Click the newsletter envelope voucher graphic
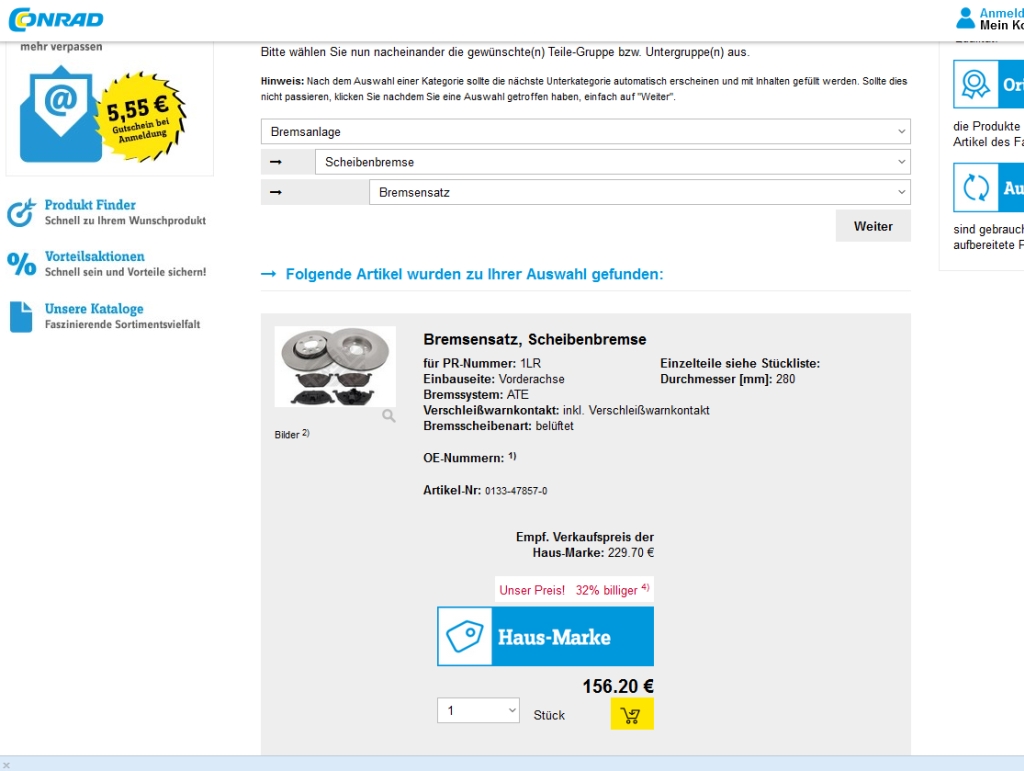Viewport: 1024px width, 771px height. [103, 114]
